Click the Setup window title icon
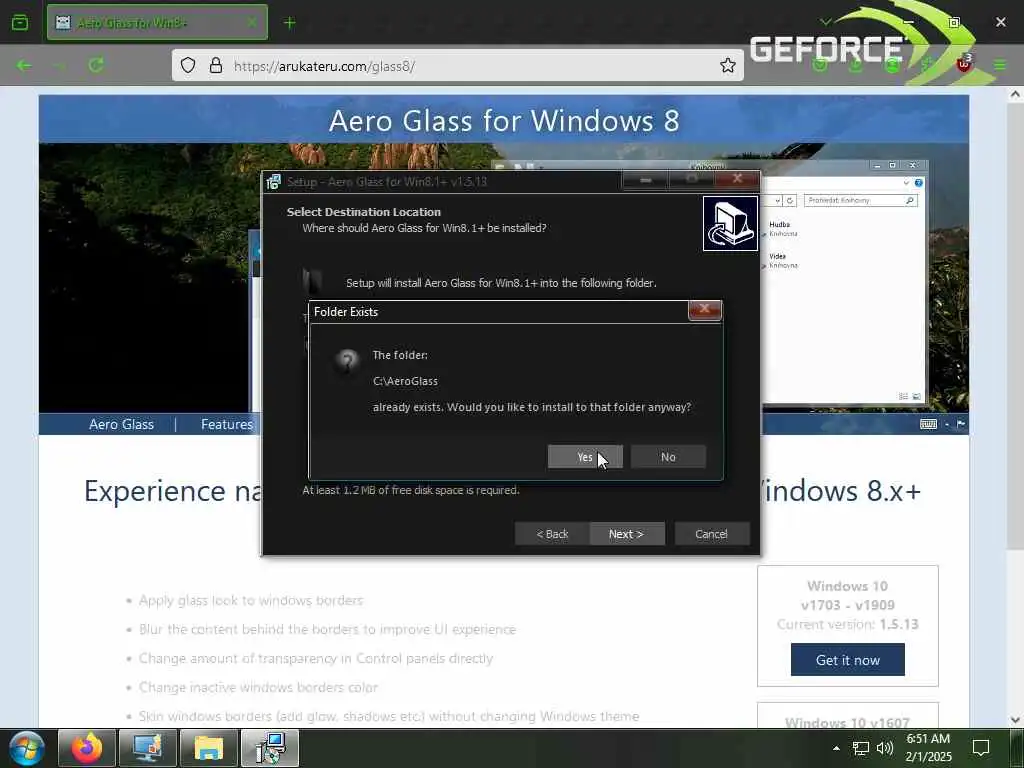This screenshot has height=768, width=1024. click(274, 182)
